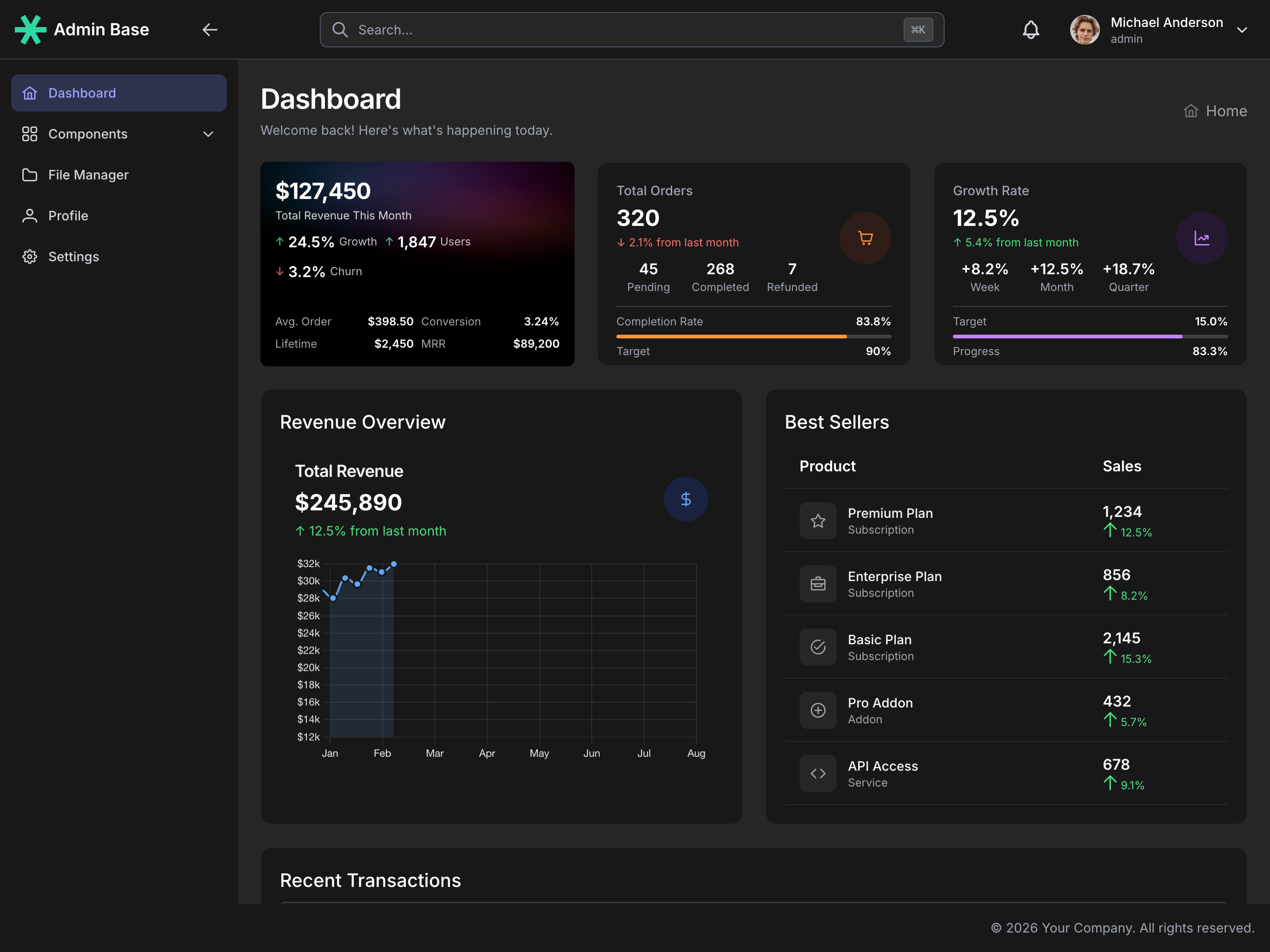Open the File Manager page

(x=88, y=175)
